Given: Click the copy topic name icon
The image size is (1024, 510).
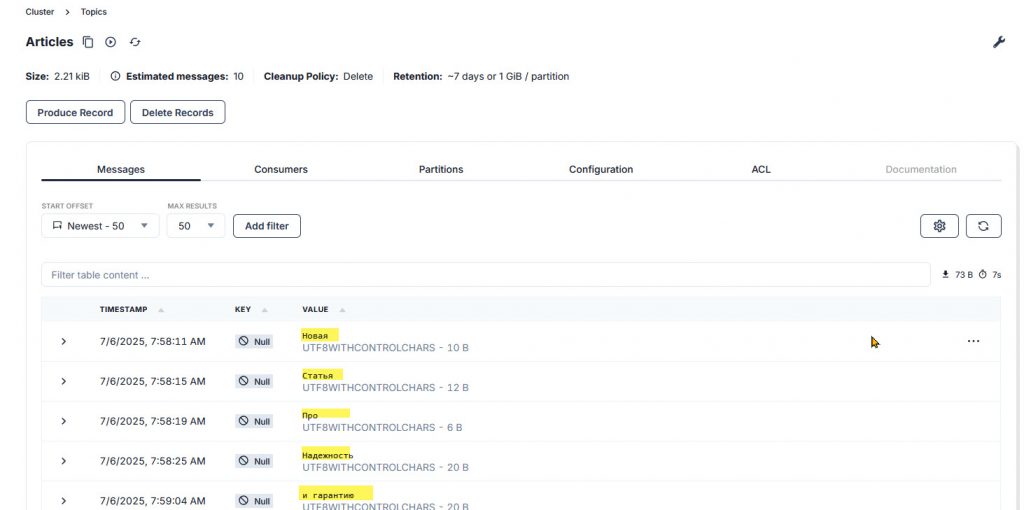Looking at the screenshot, I should click(x=88, y=42).
